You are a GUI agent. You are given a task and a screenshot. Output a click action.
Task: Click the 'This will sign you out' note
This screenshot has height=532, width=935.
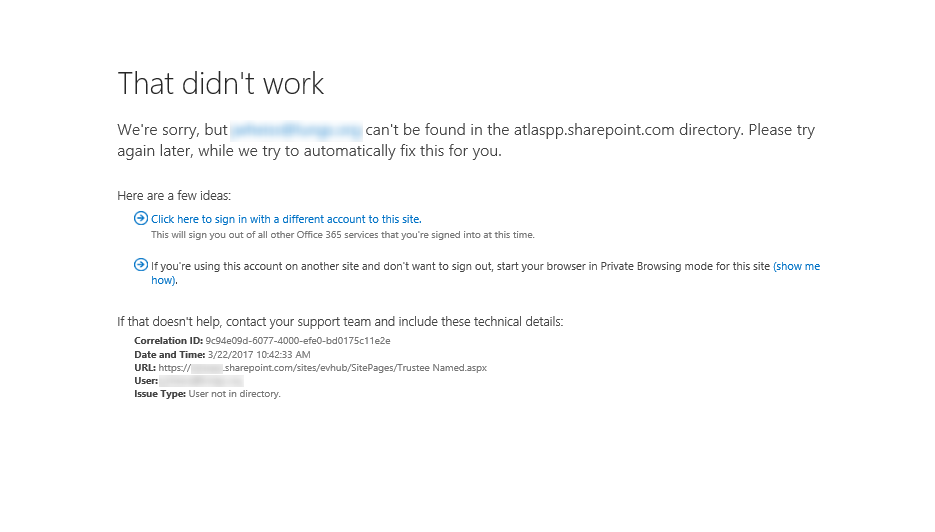point(343,235)
